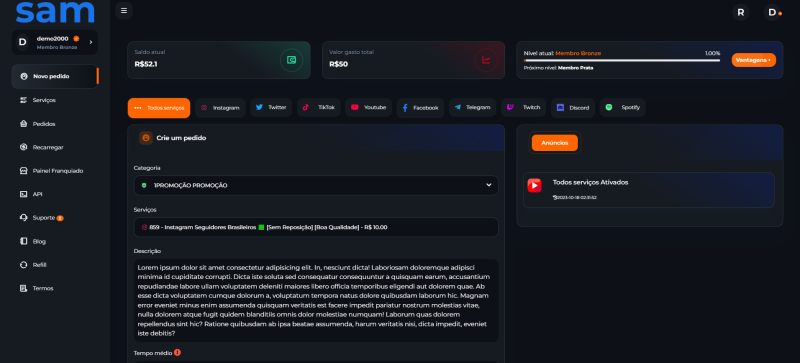This screenshot has width=800, height=363.
Task: Click the Novo pedido sidebar icon
Action: 23,76
